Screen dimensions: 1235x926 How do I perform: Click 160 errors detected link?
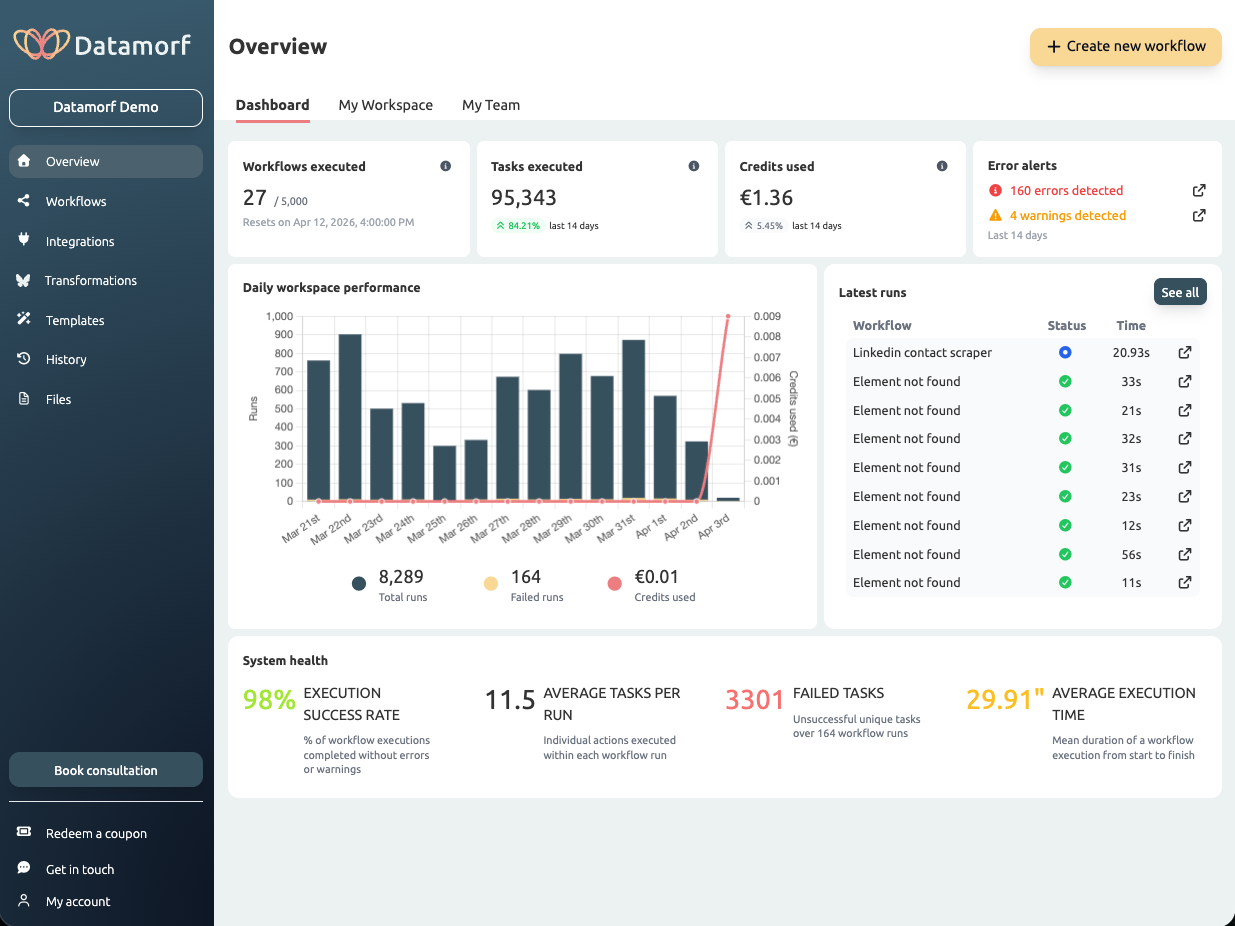(1066, 190)
